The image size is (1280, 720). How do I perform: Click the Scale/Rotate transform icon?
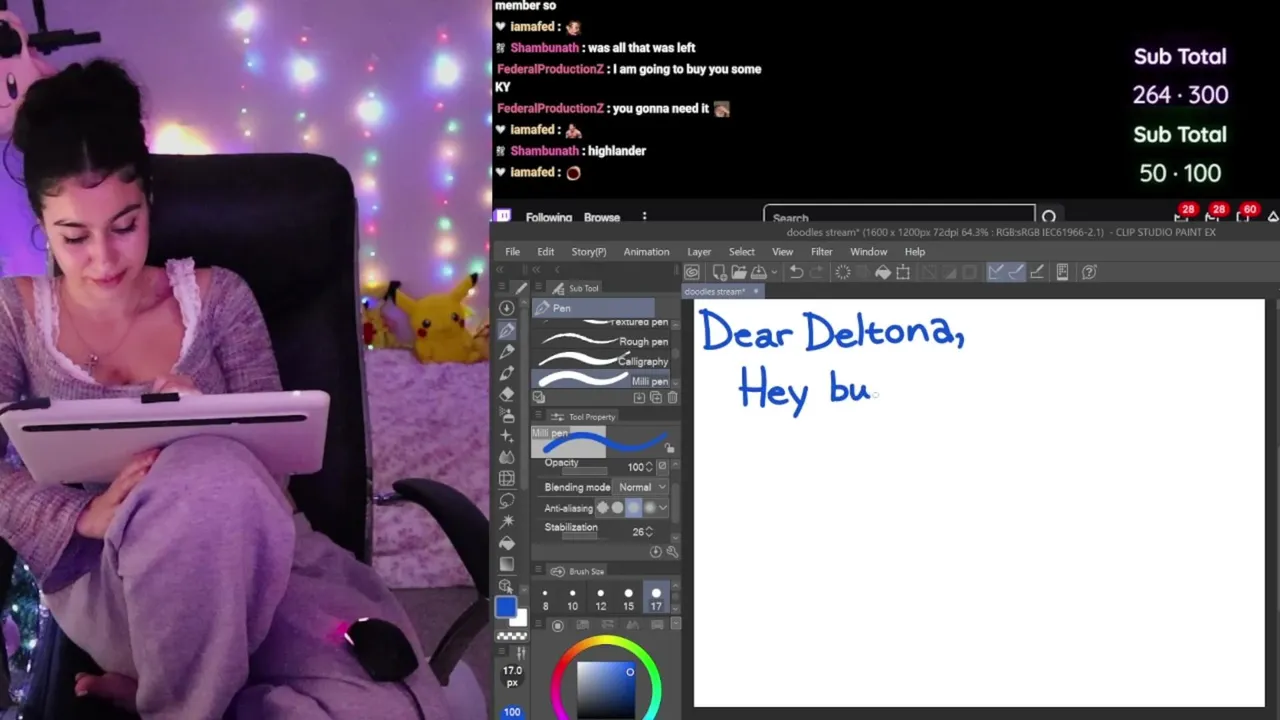902,272
